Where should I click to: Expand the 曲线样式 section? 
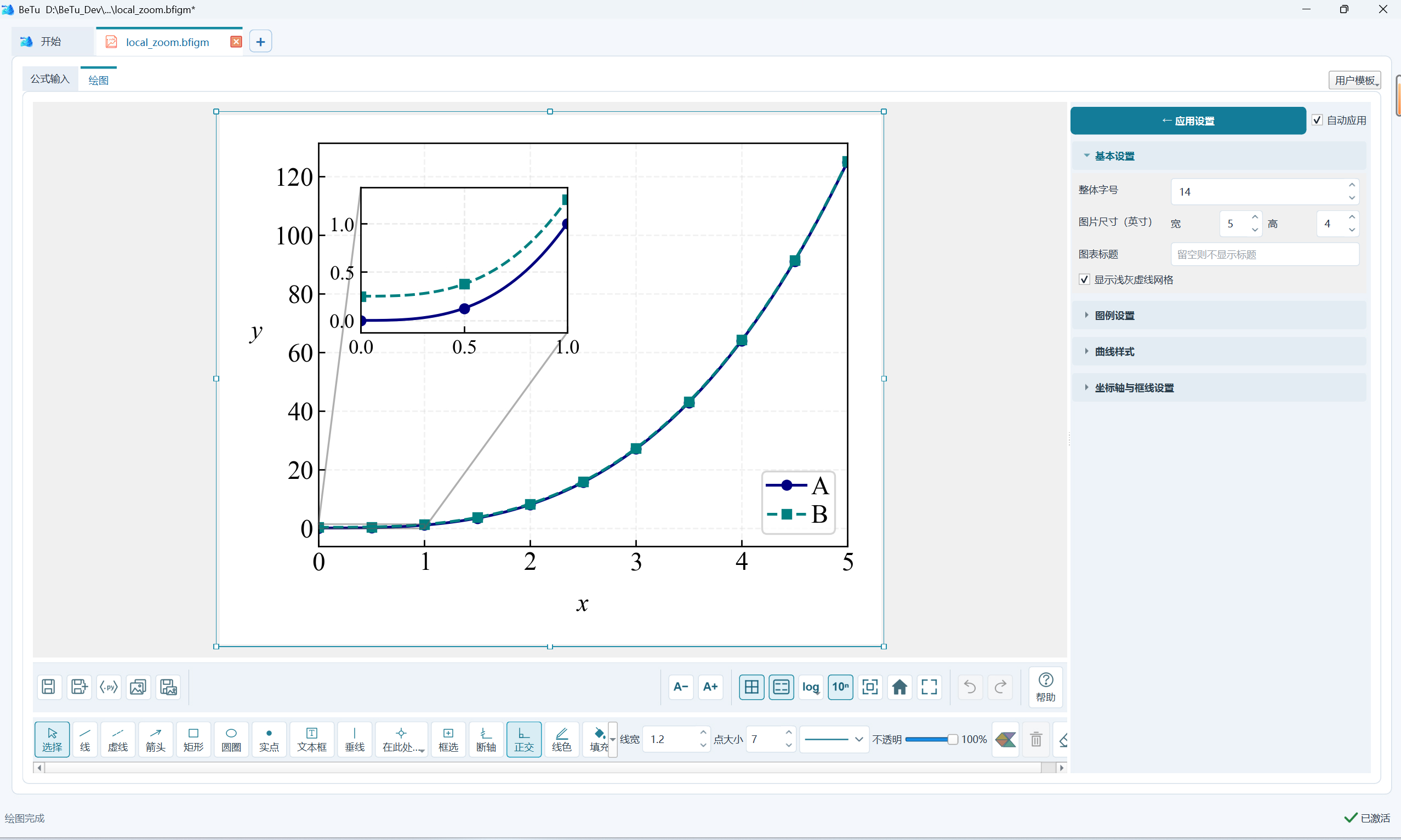point(1218,352)
